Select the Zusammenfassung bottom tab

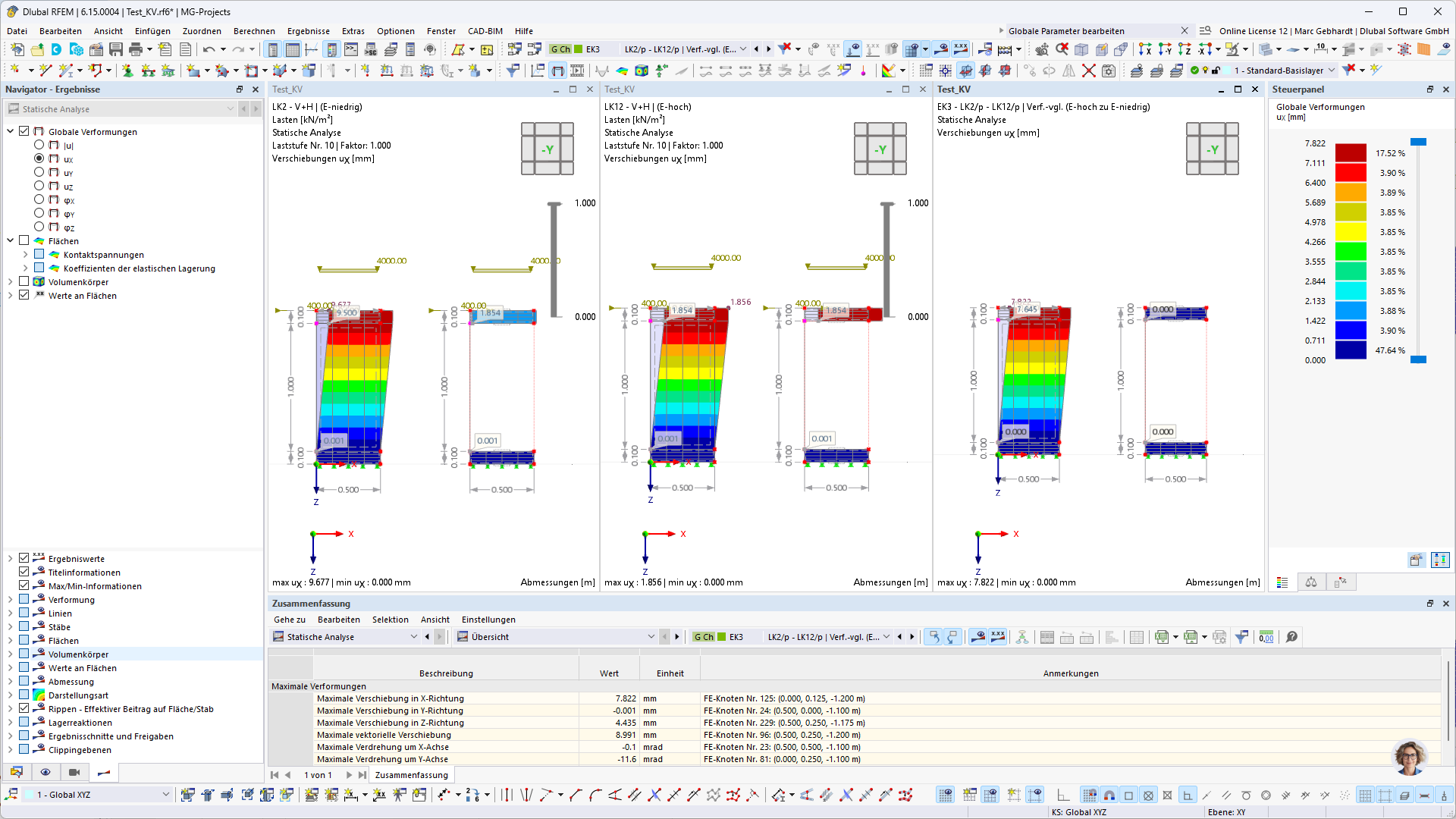pos(411,775)
